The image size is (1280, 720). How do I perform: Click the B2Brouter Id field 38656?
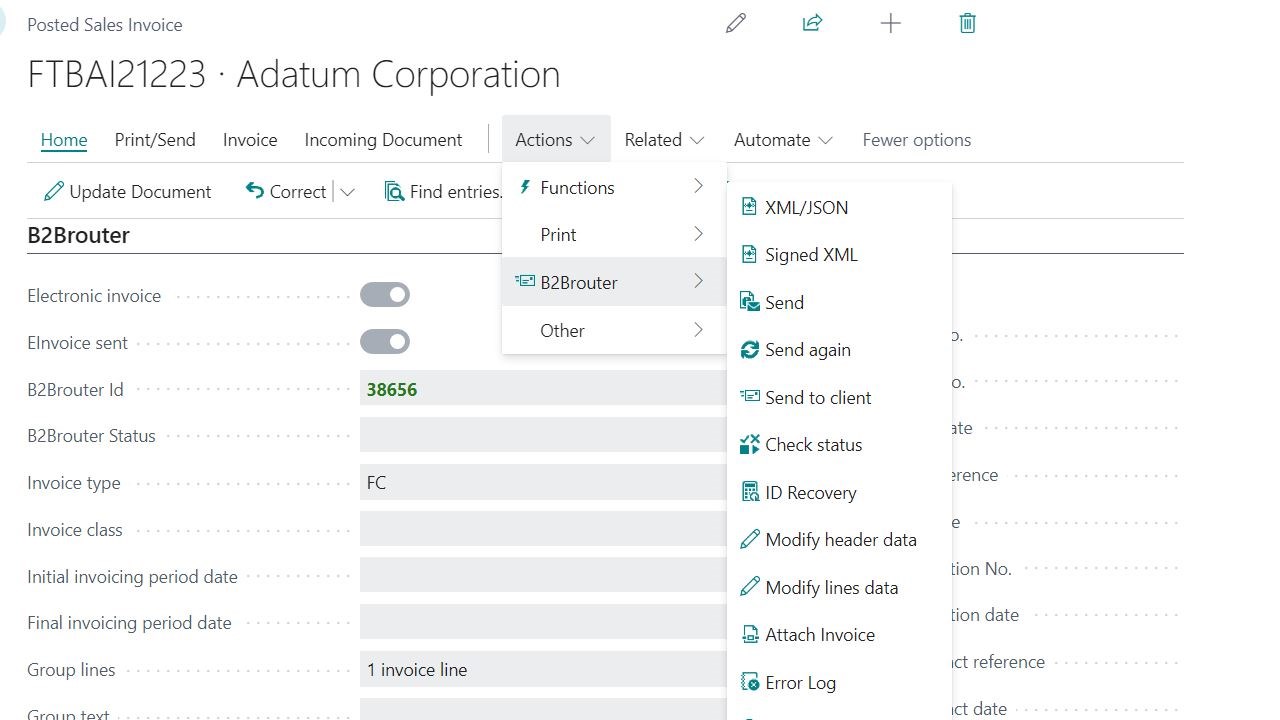pyautogui.click(x=543, y=389)
